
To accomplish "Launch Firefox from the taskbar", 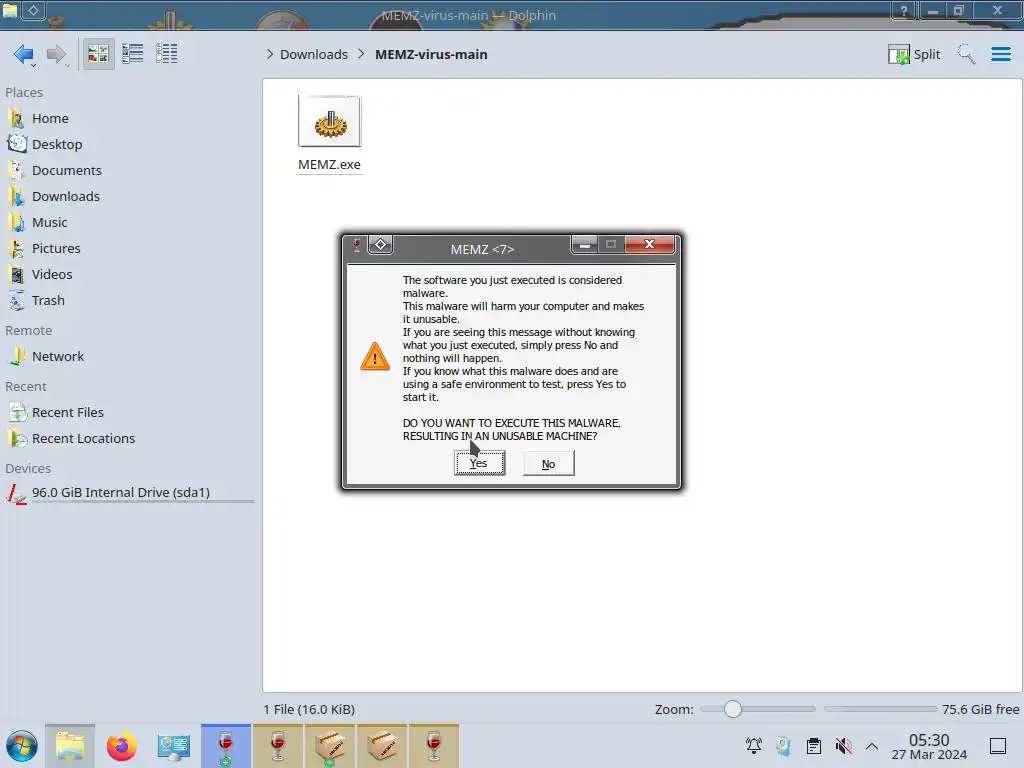I will (x=121, y=746).
